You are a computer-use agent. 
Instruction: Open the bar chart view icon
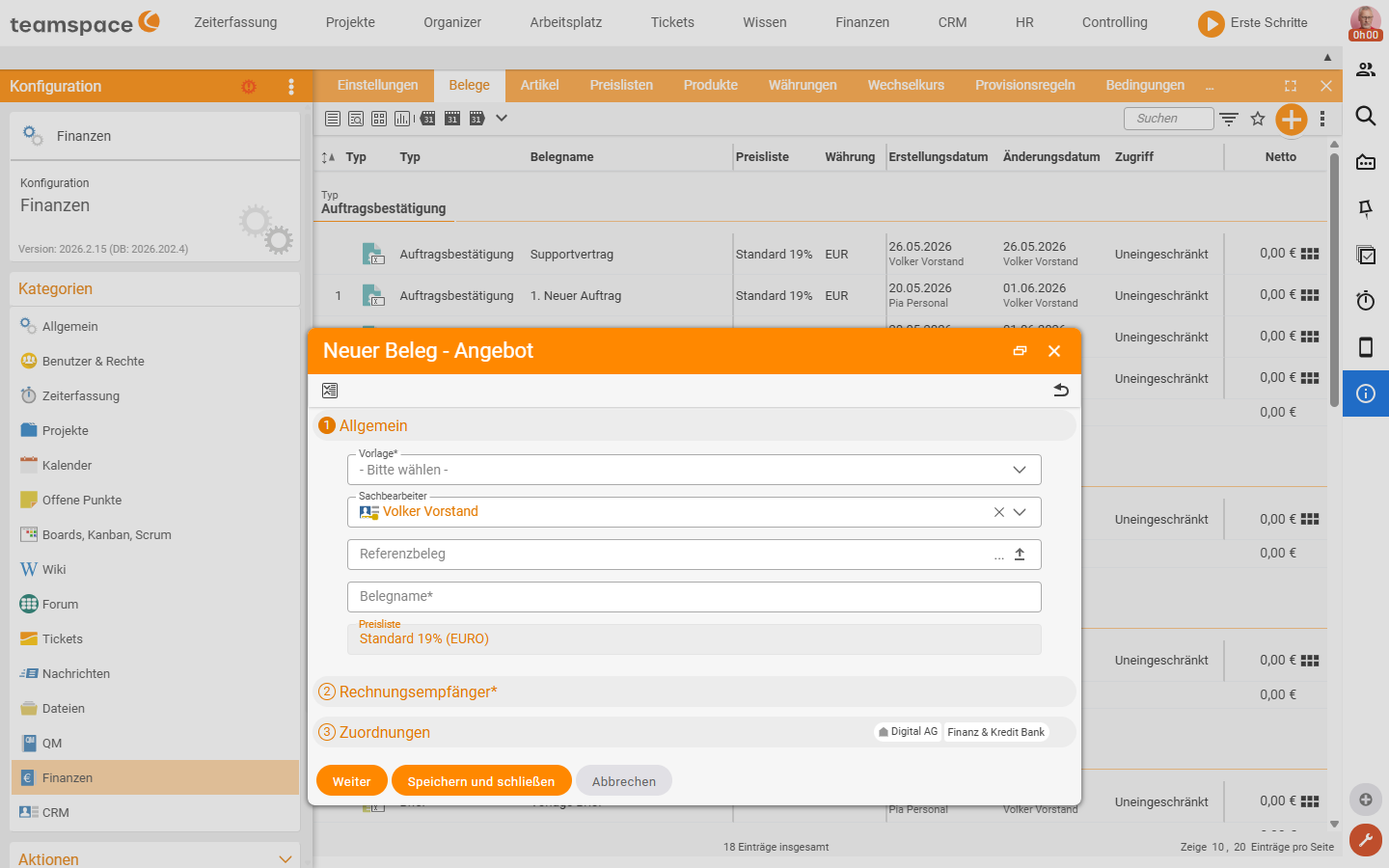[402, 119]
